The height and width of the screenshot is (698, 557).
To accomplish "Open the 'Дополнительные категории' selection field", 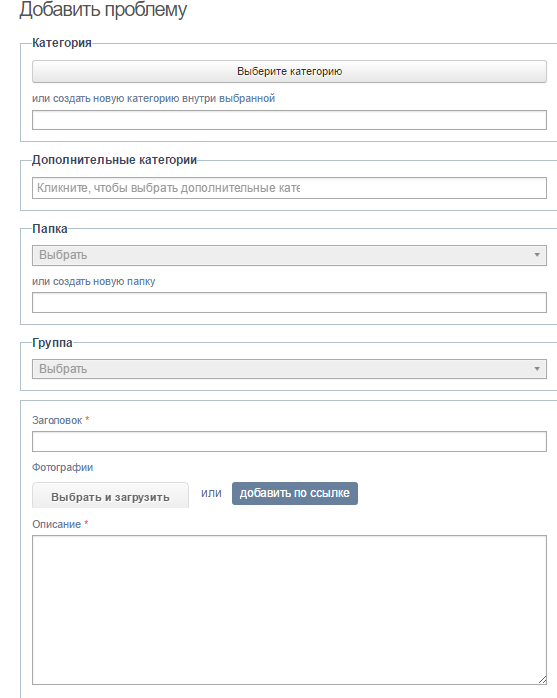I will click(x=289, y=188).
